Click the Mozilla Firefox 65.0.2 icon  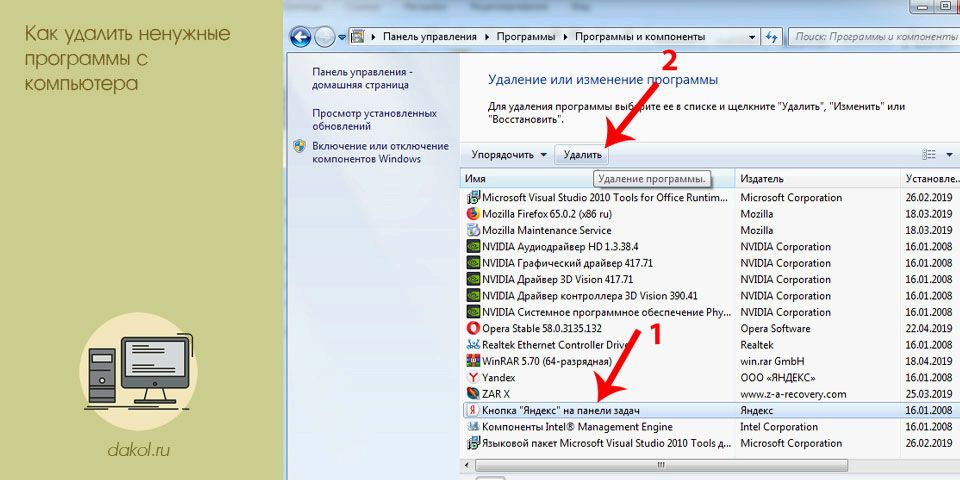[473, 214]
